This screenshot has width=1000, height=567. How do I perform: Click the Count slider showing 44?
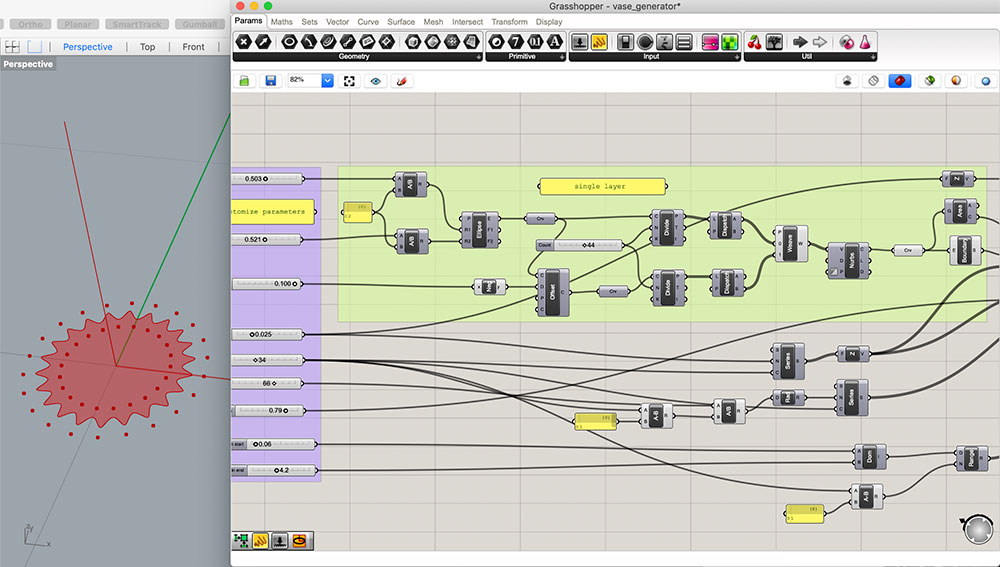pyautogui.click(x=579, y=245)
